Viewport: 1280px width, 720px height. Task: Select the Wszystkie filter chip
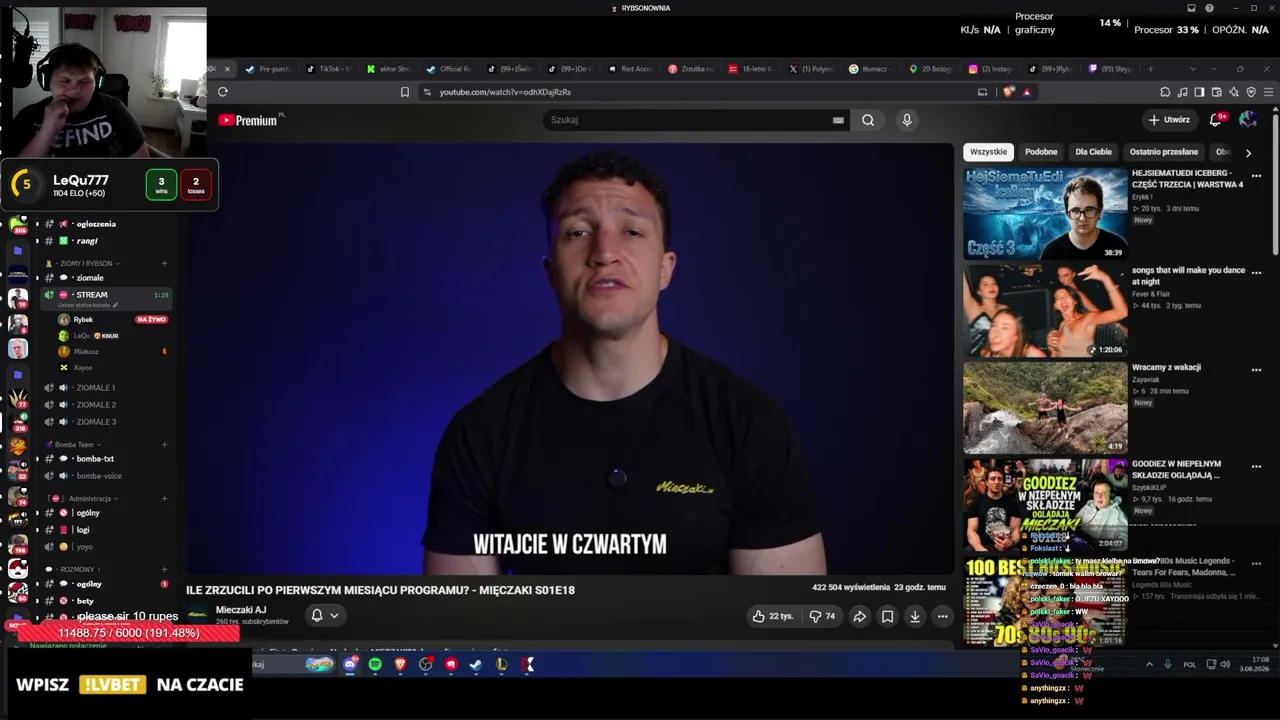coord(988,152)
